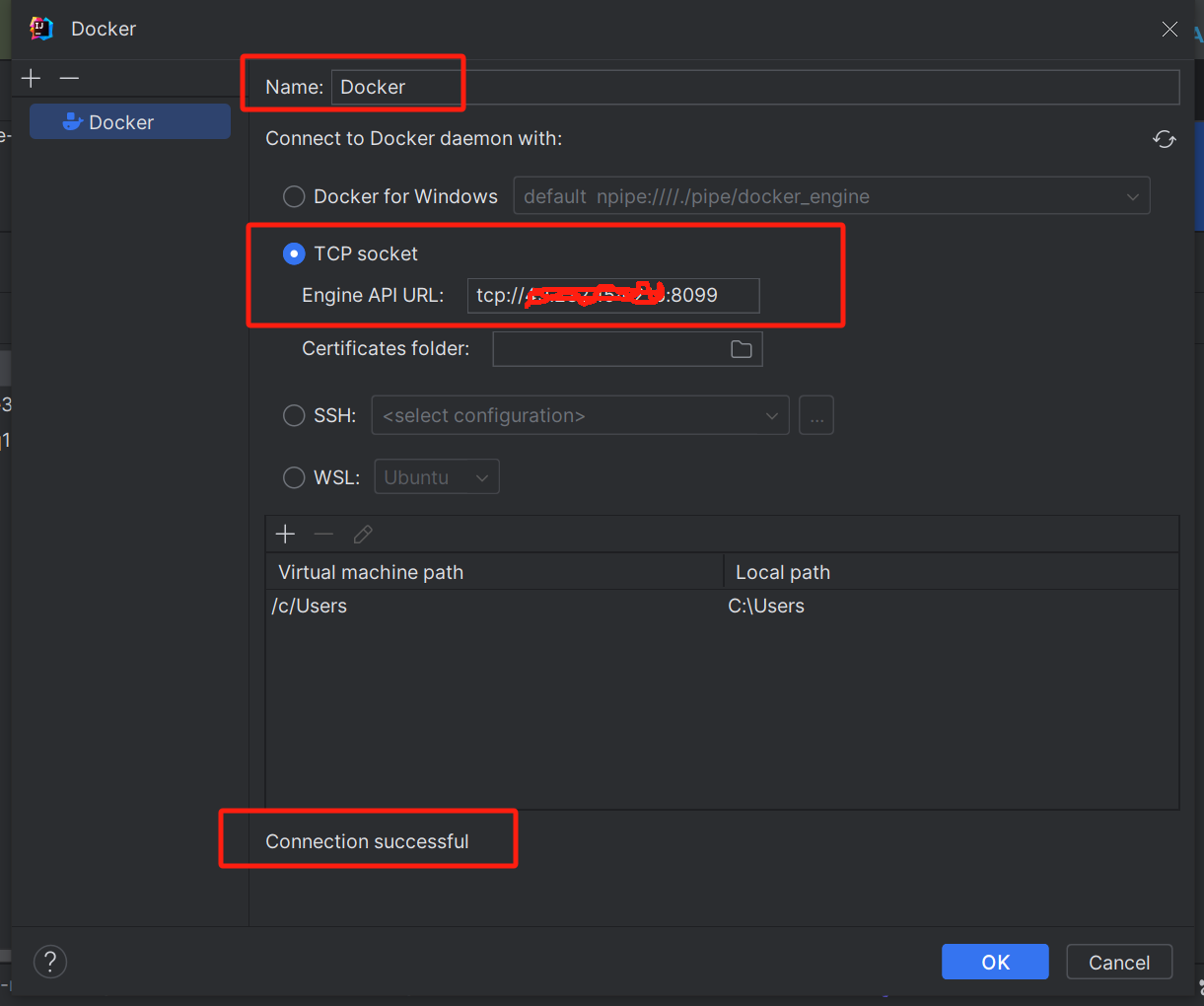Close the Docker dialog window
Viewport: 1204px width, 1006px height.
pos(1169,29)
